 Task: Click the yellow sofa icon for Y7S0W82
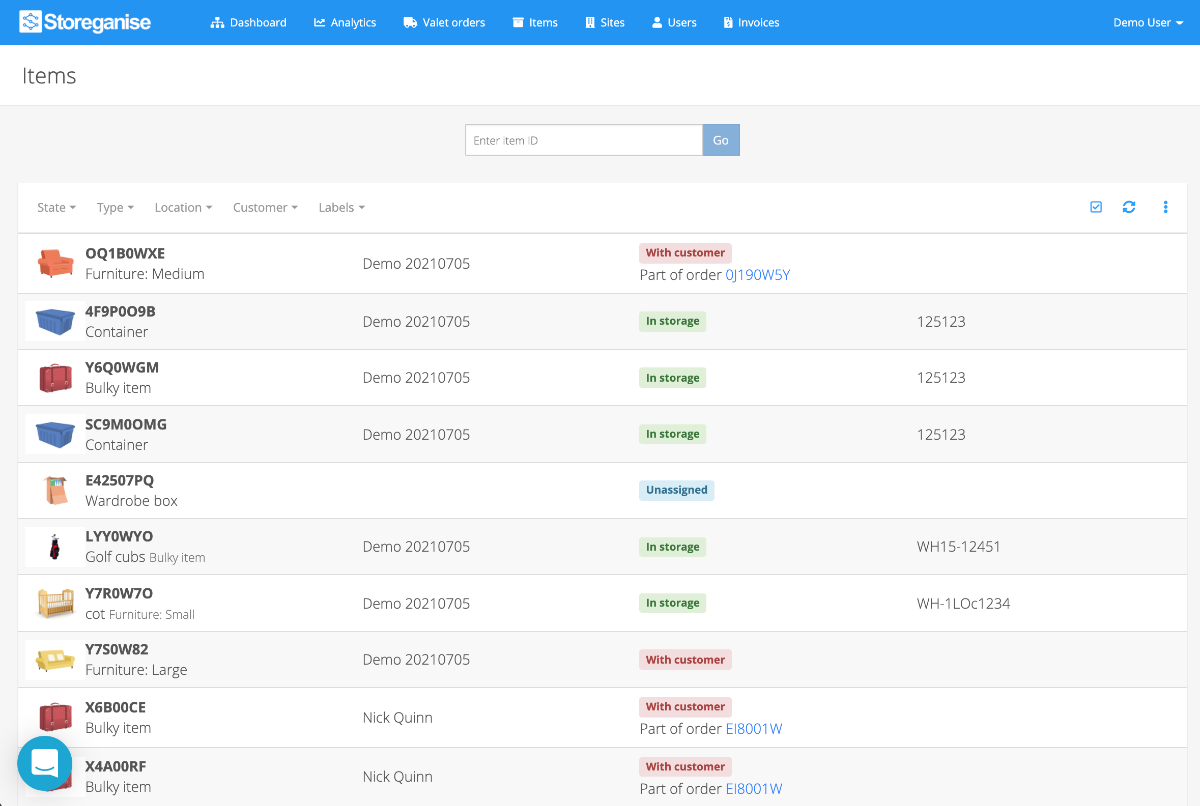(x=55, y=660)
